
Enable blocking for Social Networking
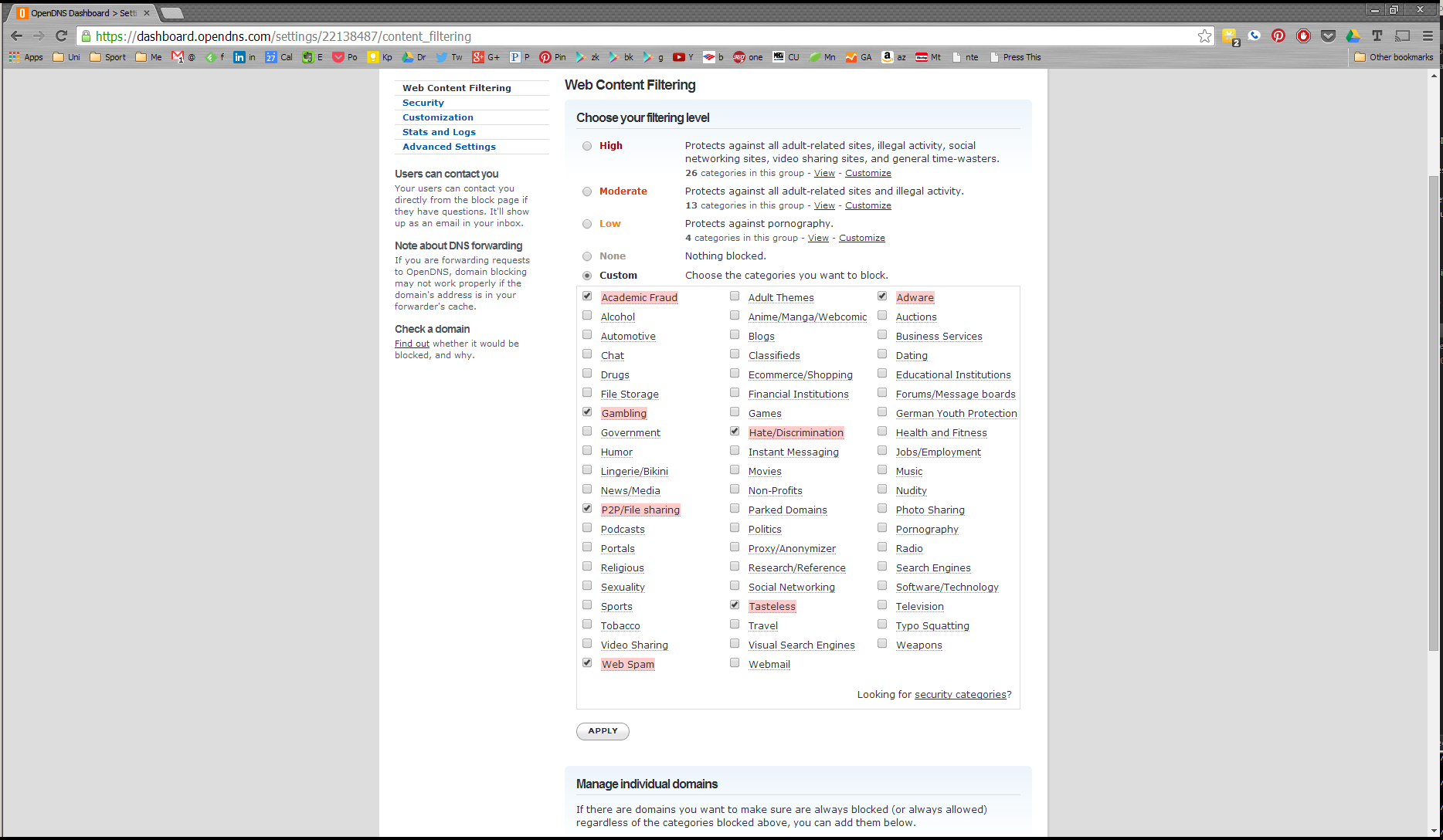coord(735,586)
